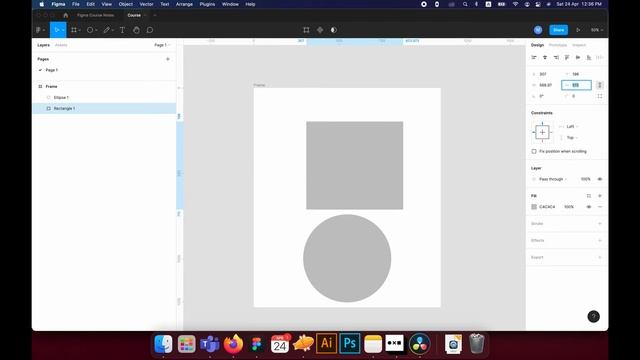The image size is (640, 360).
Task: Remove the CACACA fill
Action: pyautogui.click(x=600, y=207)
